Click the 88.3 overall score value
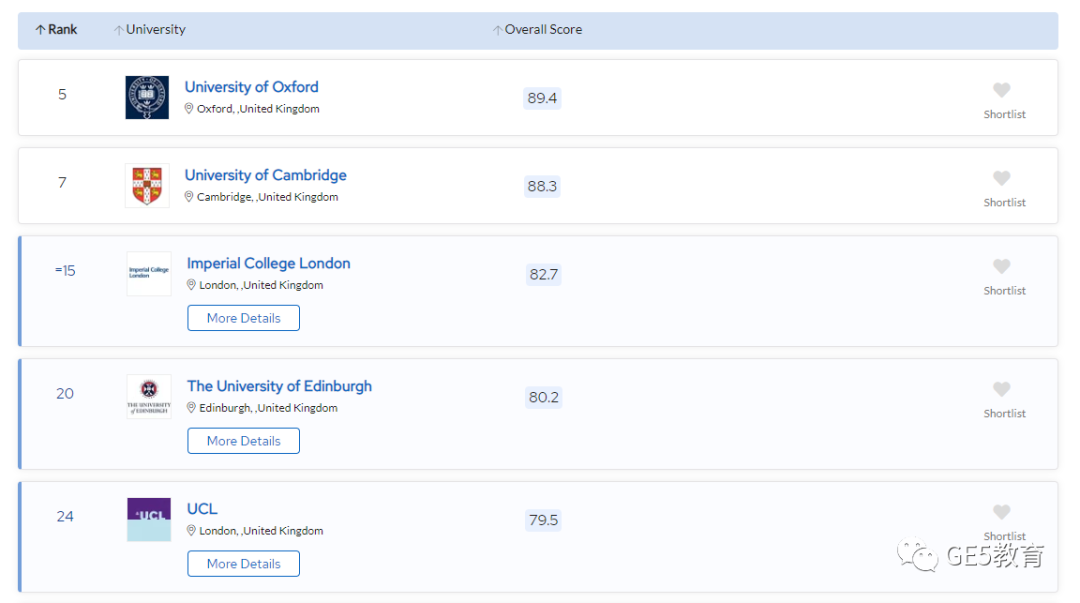 click(542, 186)
